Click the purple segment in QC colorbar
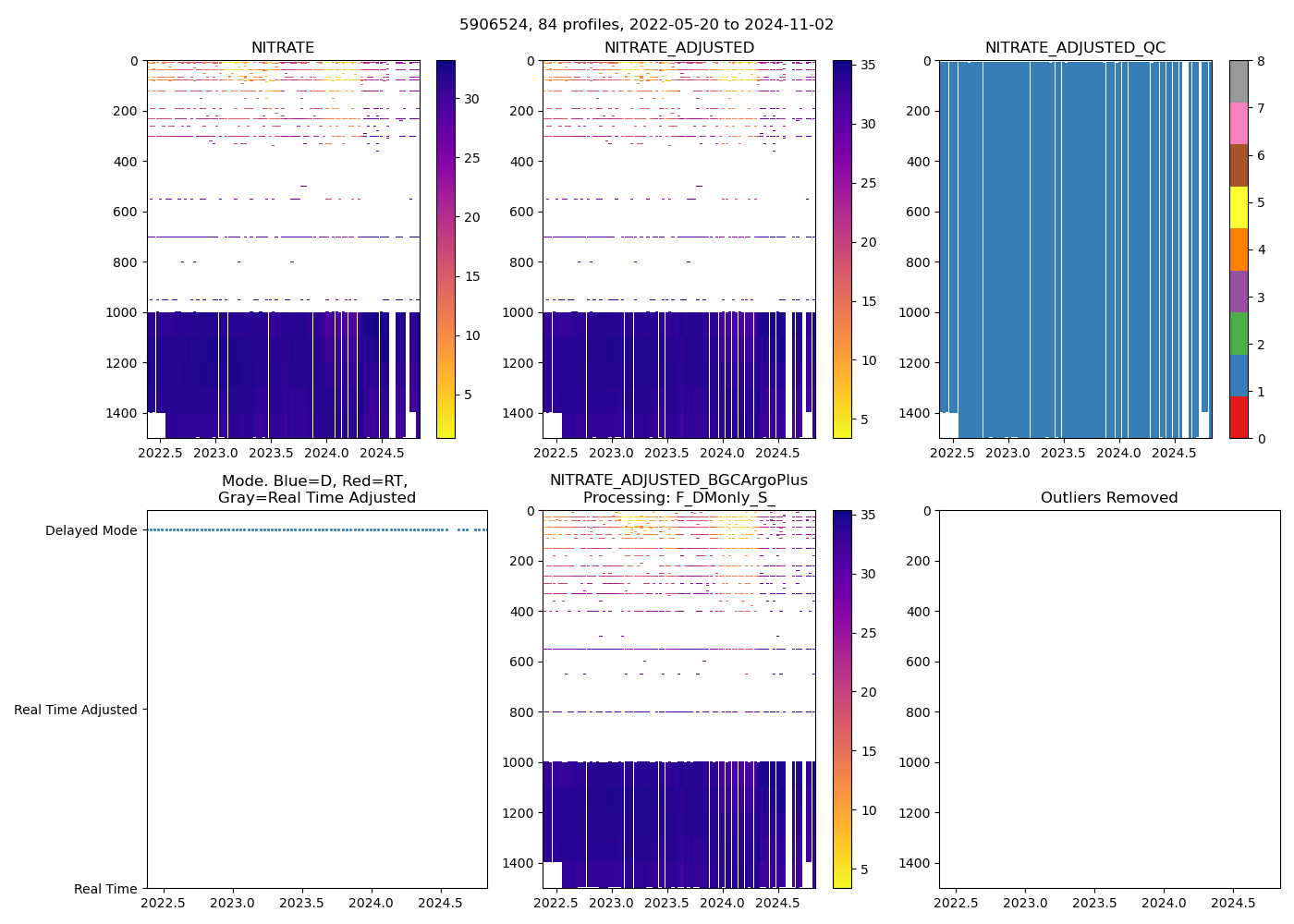This screenshot has height=924, width=1294. (x=1239, y=291)
